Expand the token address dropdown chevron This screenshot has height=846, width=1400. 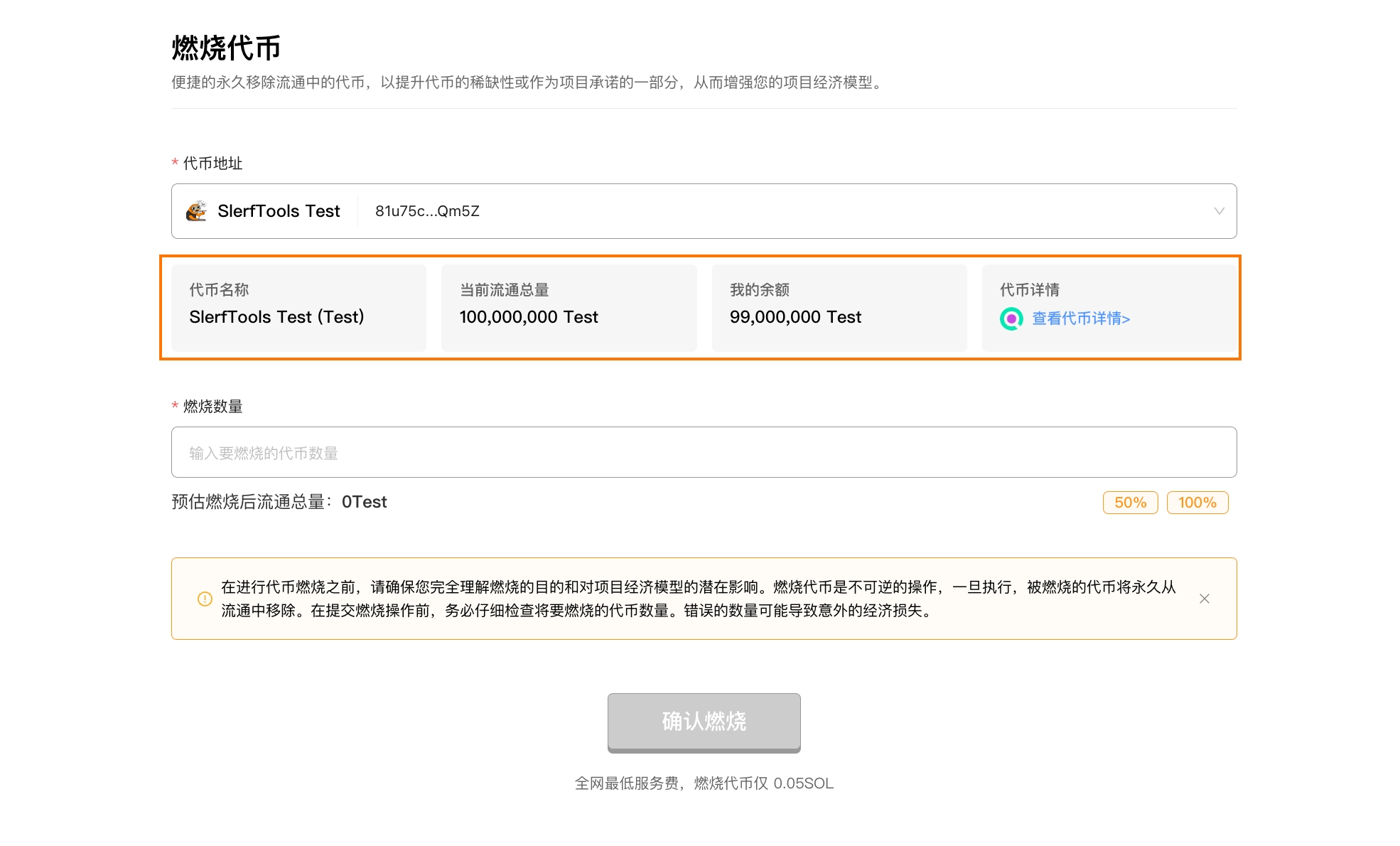click(1219, 211)
